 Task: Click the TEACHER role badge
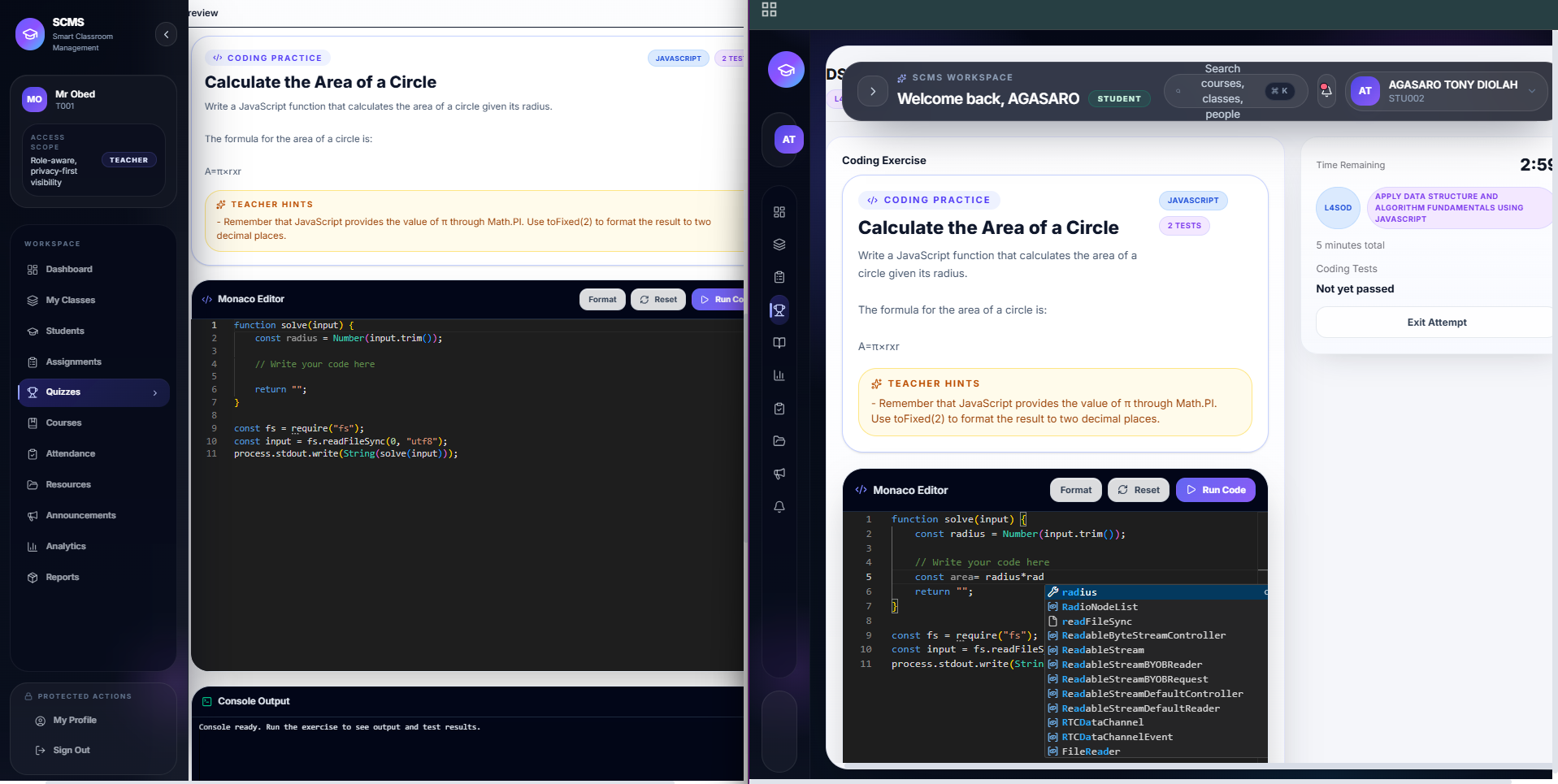click(128, 160)
